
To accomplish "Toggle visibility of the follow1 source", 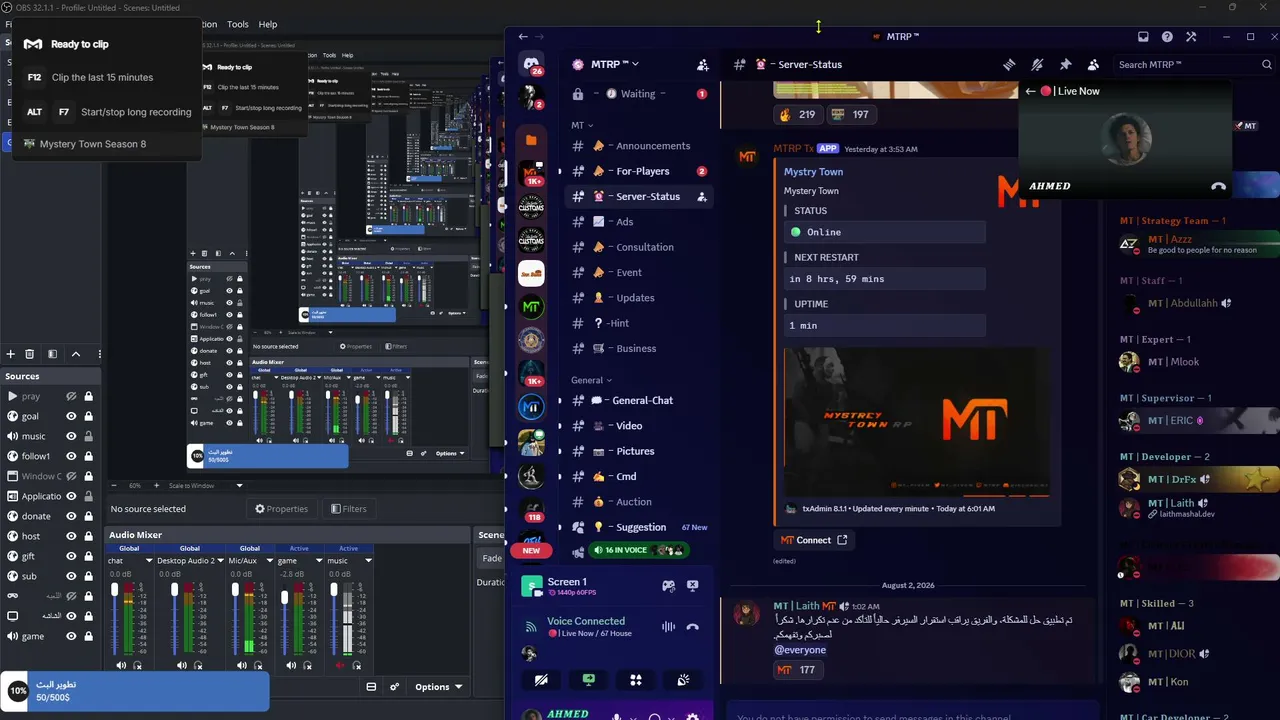I will tap(71, 456).
